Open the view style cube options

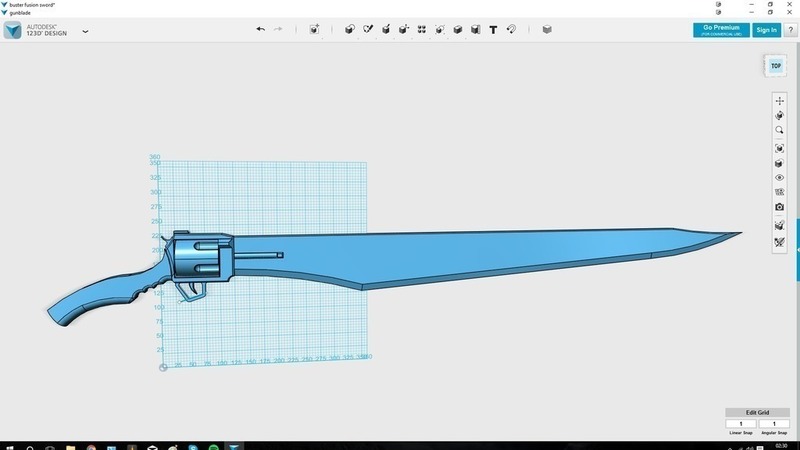click(779, 163)
